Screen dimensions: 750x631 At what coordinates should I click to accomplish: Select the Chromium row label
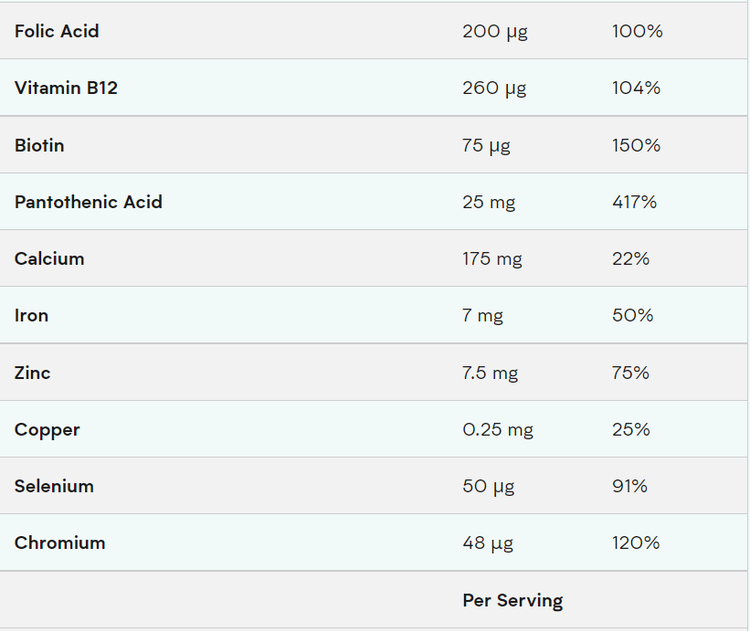click(x=60, y=543)
